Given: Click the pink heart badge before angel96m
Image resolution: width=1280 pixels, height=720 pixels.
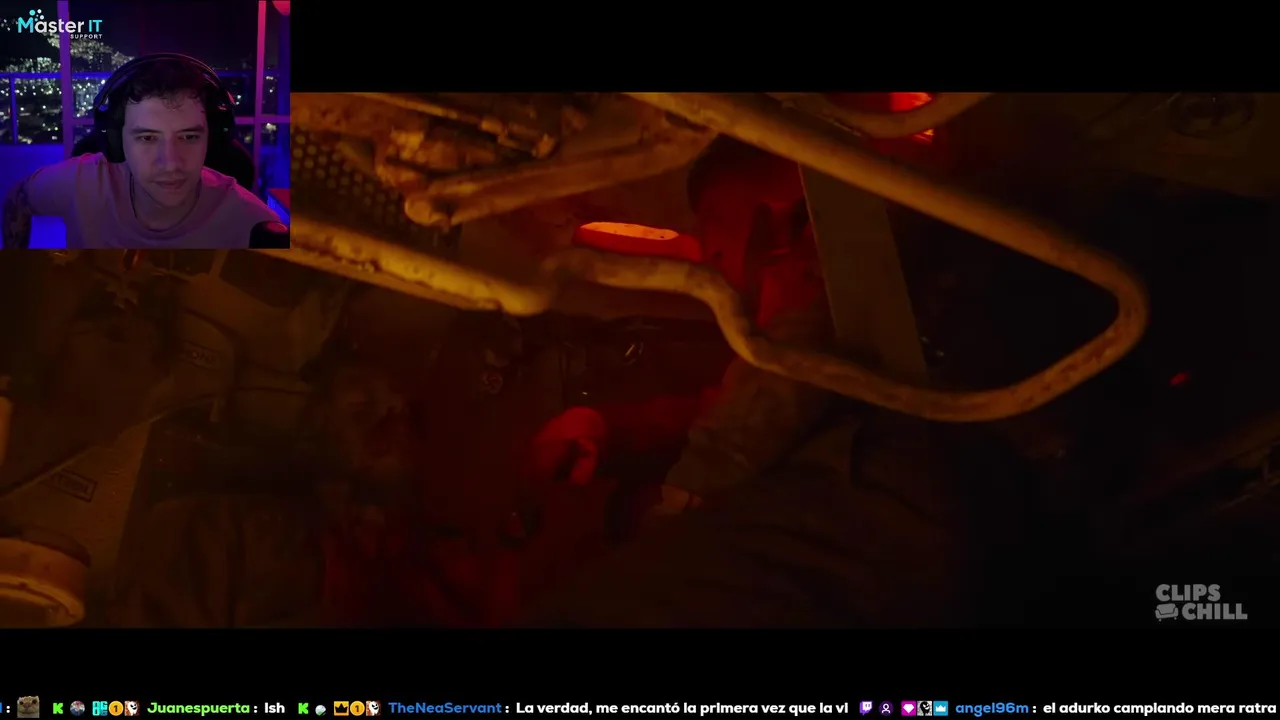Looking at the screenshot, I should coord(909,708).
